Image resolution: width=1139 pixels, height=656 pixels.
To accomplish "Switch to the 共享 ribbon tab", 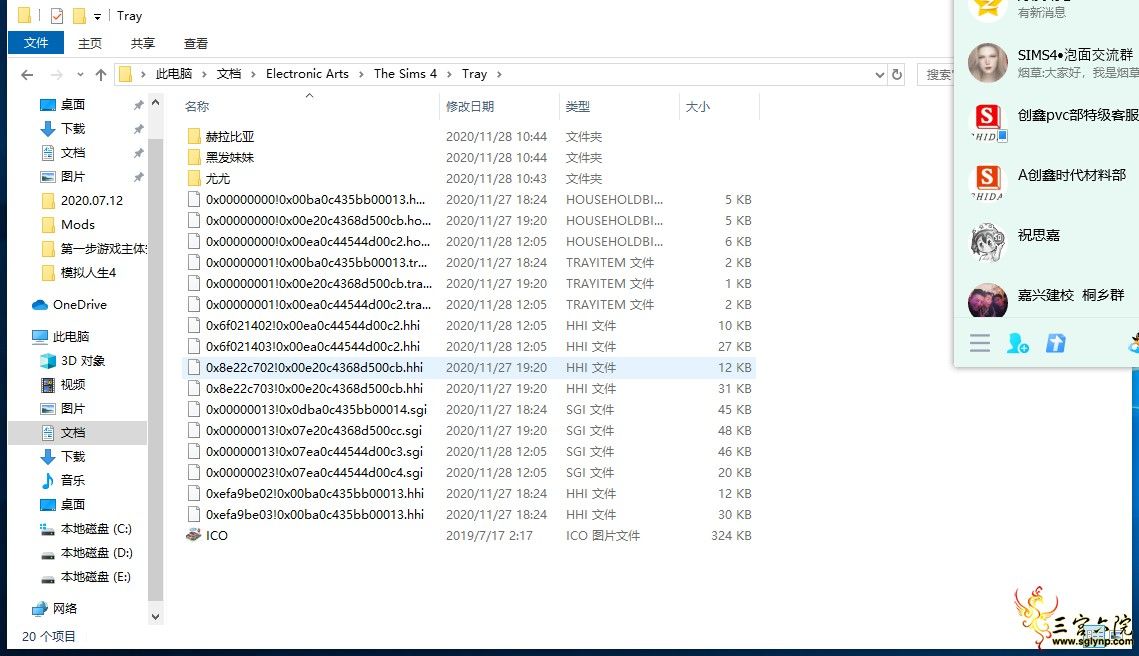I will pos(142,44).
